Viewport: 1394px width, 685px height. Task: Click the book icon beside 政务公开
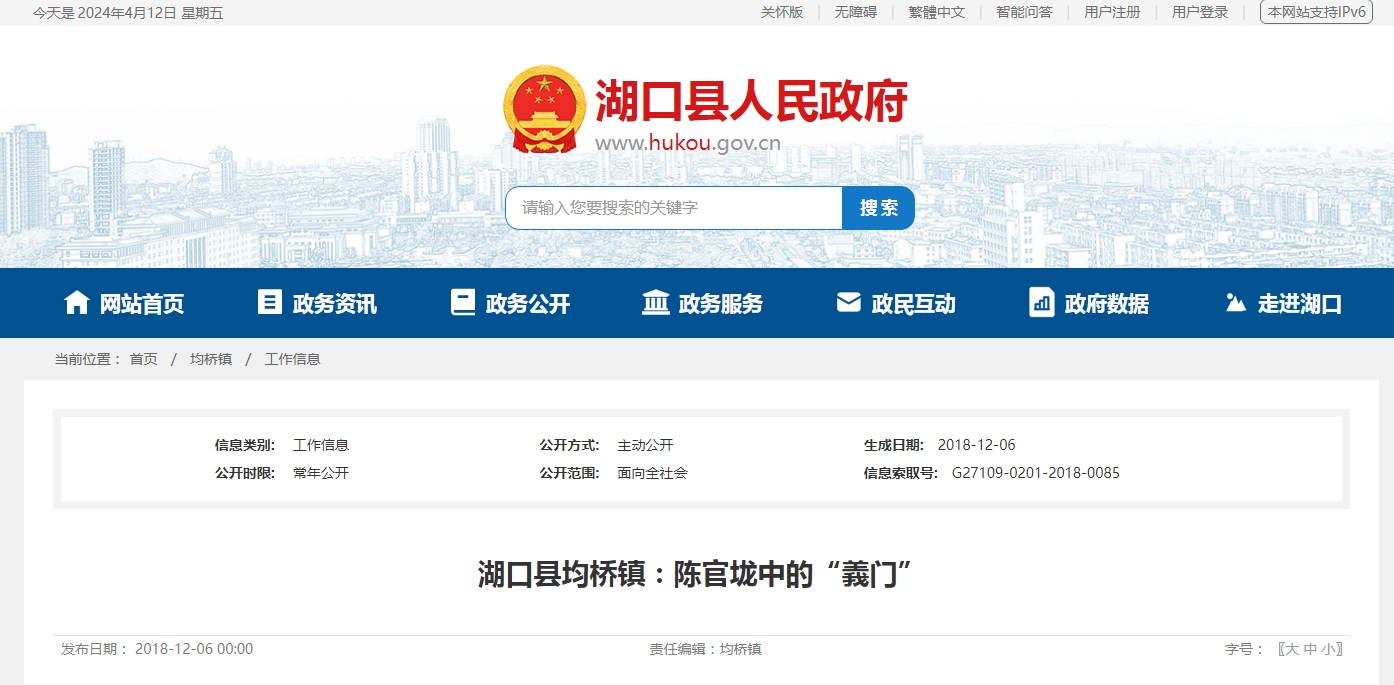pos(463,303)
